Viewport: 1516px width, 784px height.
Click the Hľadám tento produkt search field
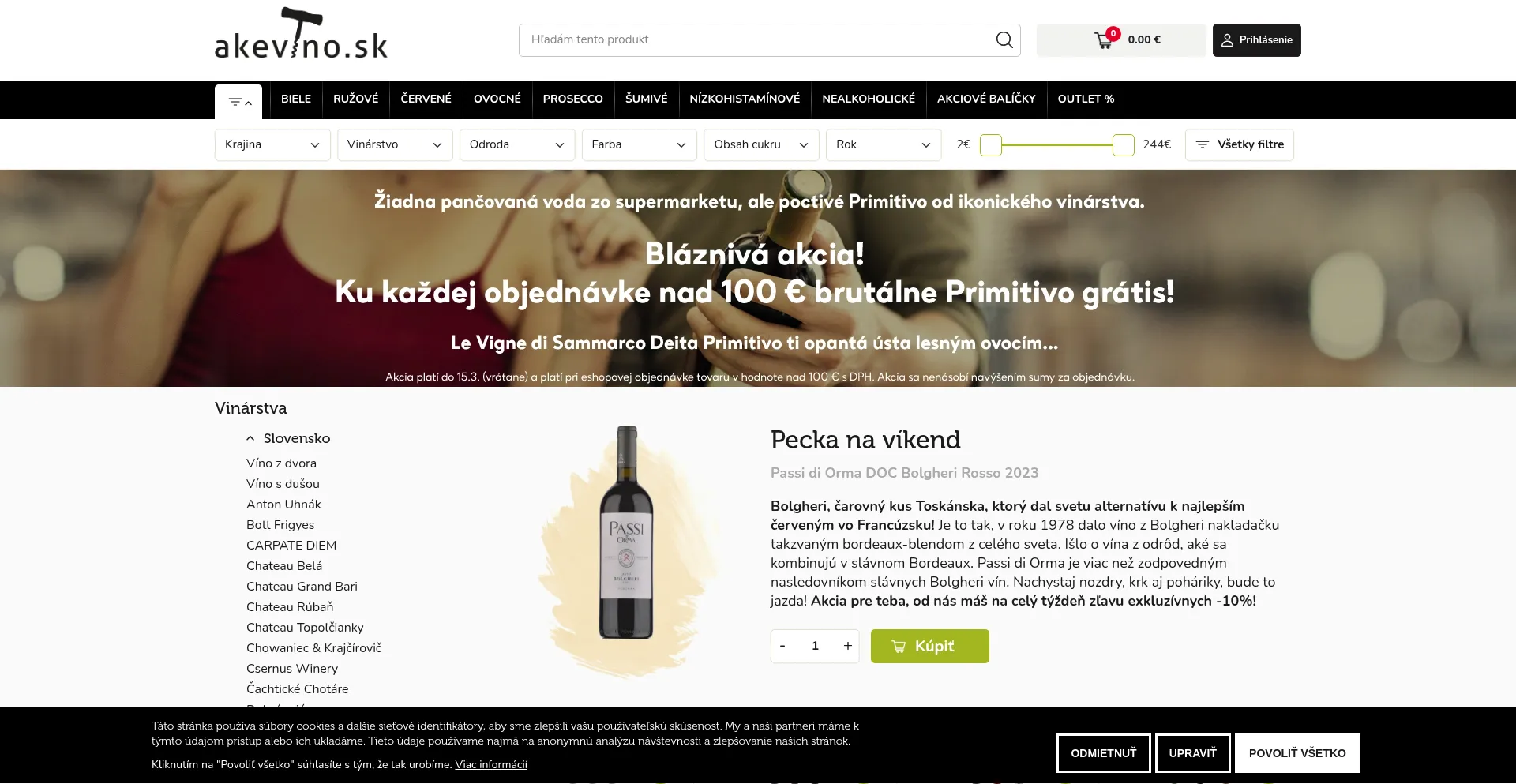pos(756,39)
